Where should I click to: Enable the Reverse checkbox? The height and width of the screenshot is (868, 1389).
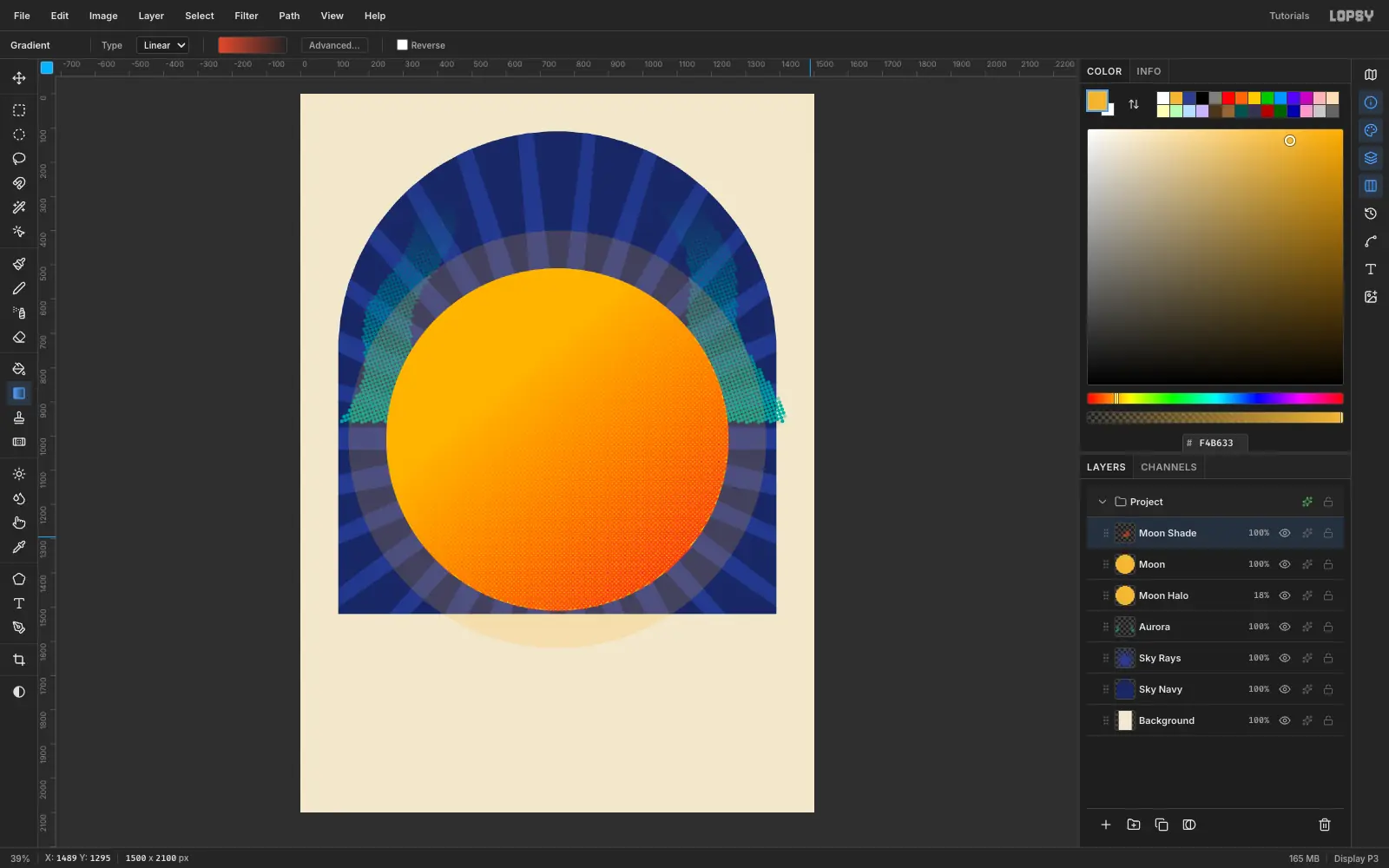[402, 45]
